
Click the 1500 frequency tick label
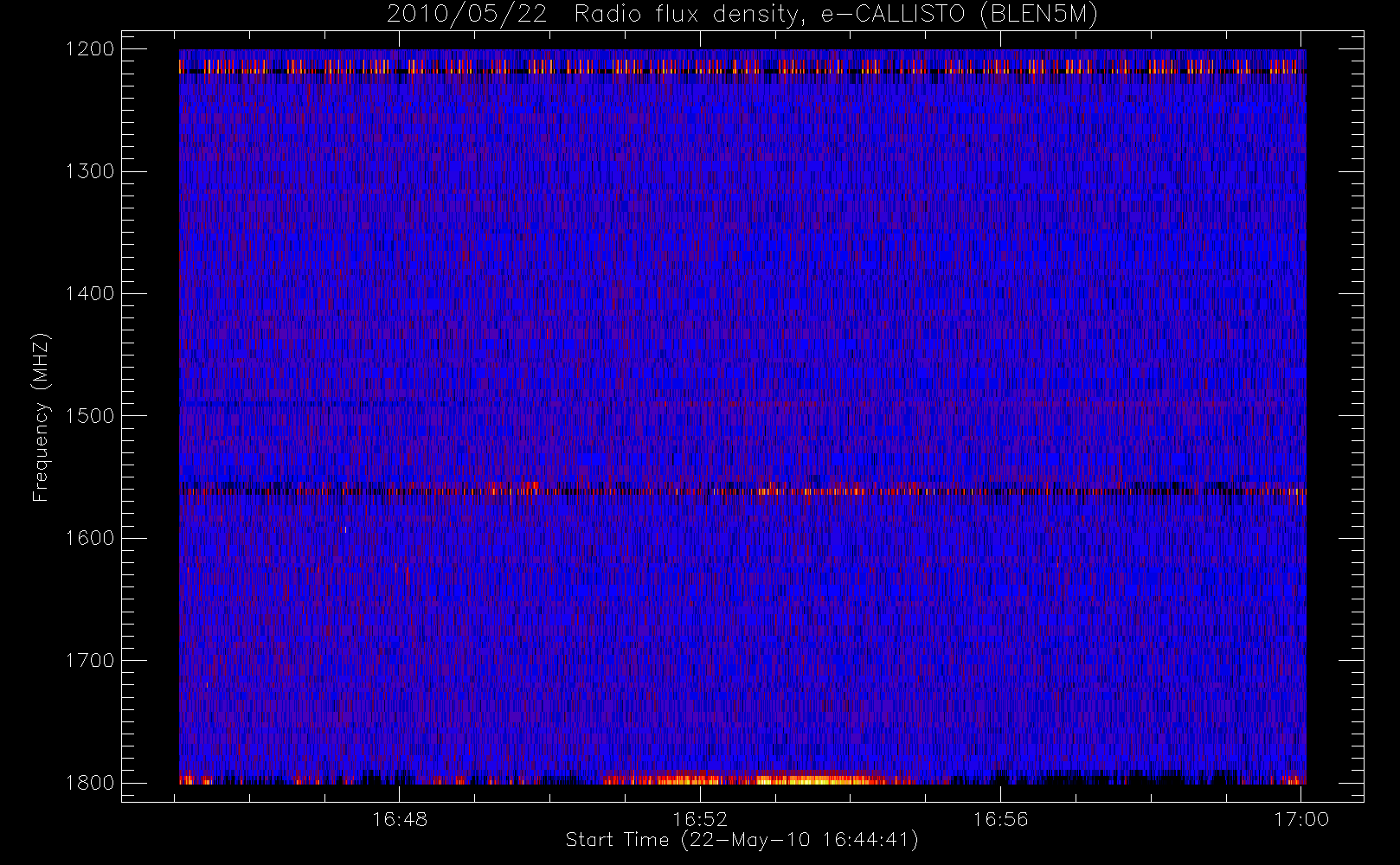coord(91,416)
